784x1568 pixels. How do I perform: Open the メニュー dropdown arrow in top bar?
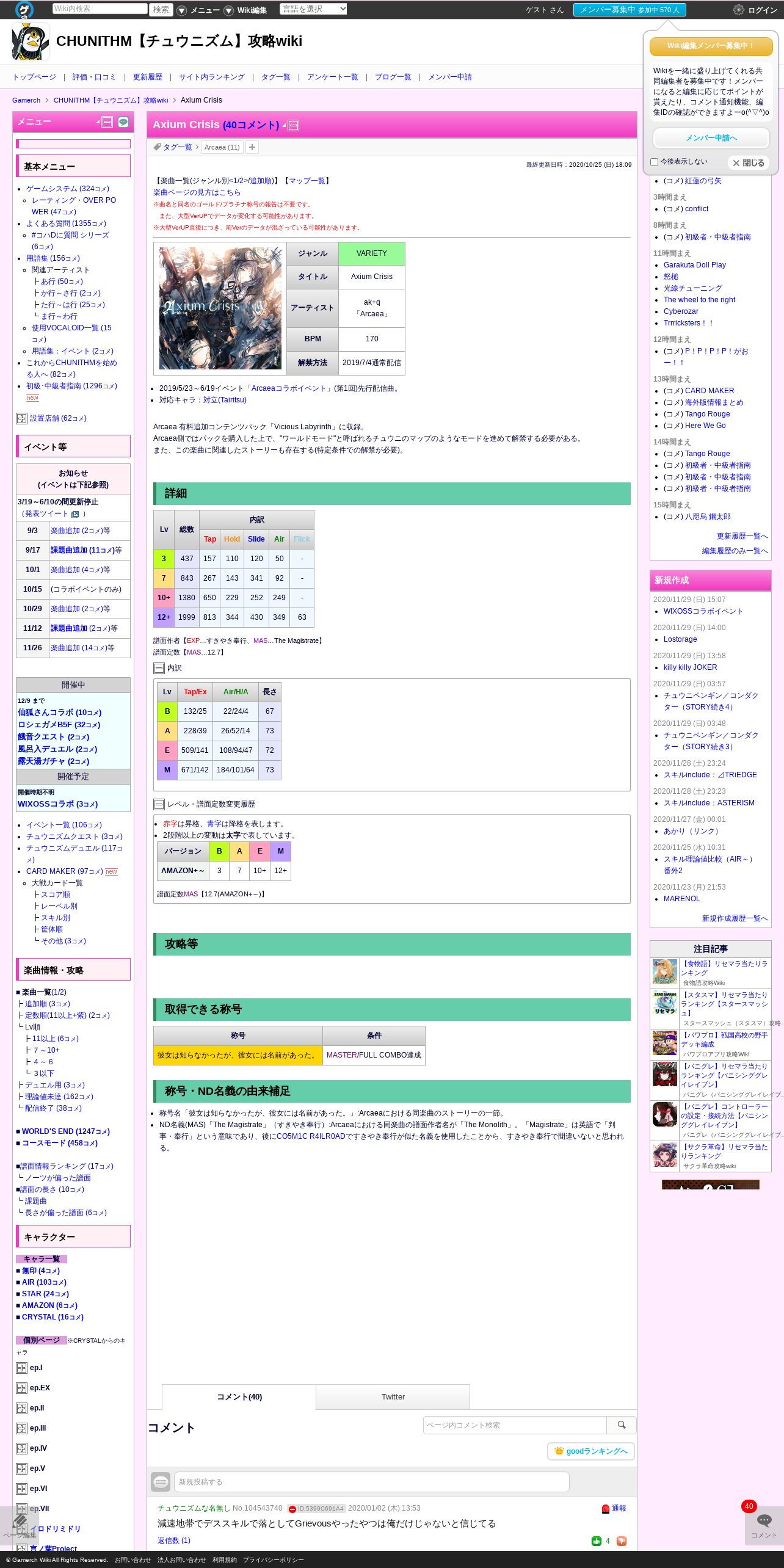click(181, 10)
